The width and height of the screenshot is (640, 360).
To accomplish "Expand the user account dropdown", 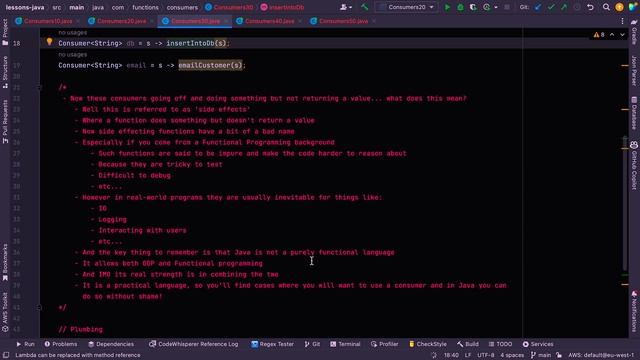I will [346, 7].
